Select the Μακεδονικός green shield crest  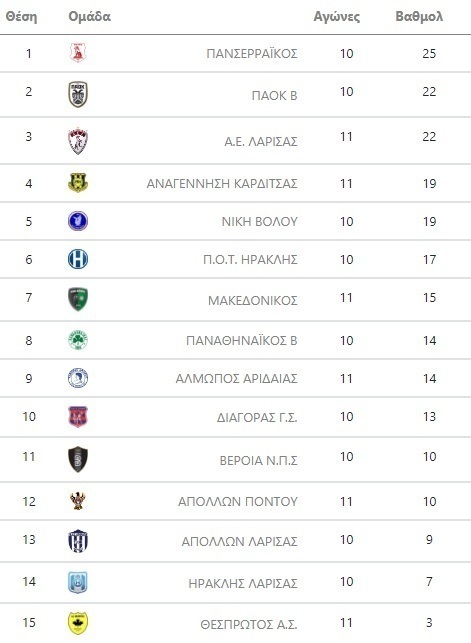[78, 299]
